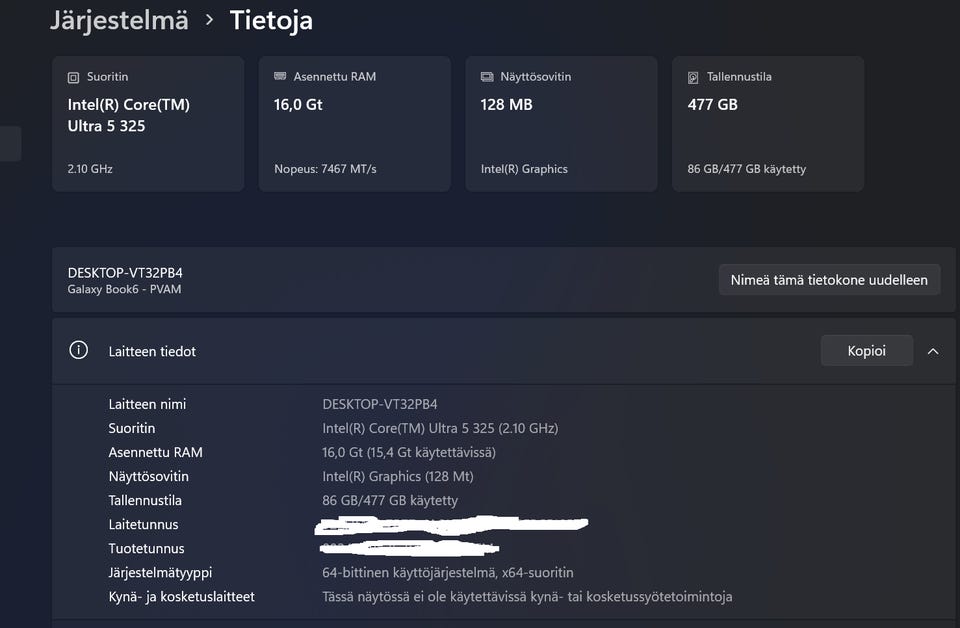
Task: Open the Tallennustila 477 GB card
Action: 768,124
